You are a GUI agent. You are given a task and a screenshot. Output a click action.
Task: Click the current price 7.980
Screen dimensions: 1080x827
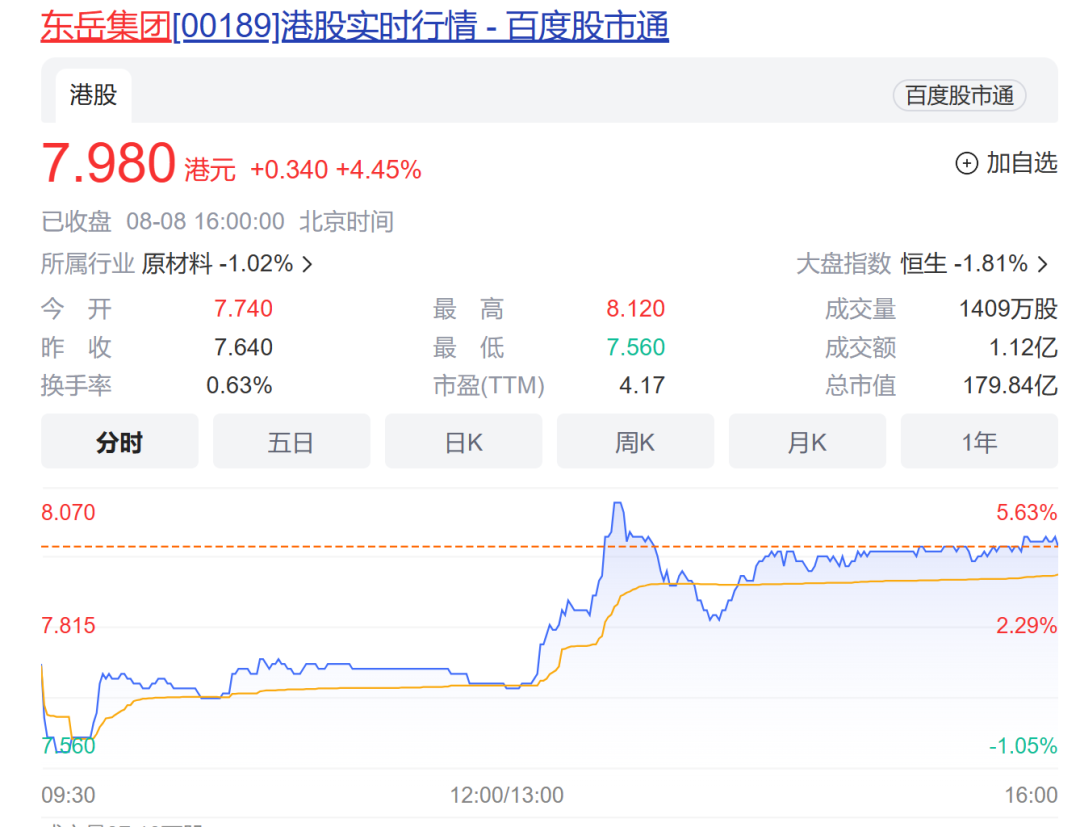click(x=109, y=163)
